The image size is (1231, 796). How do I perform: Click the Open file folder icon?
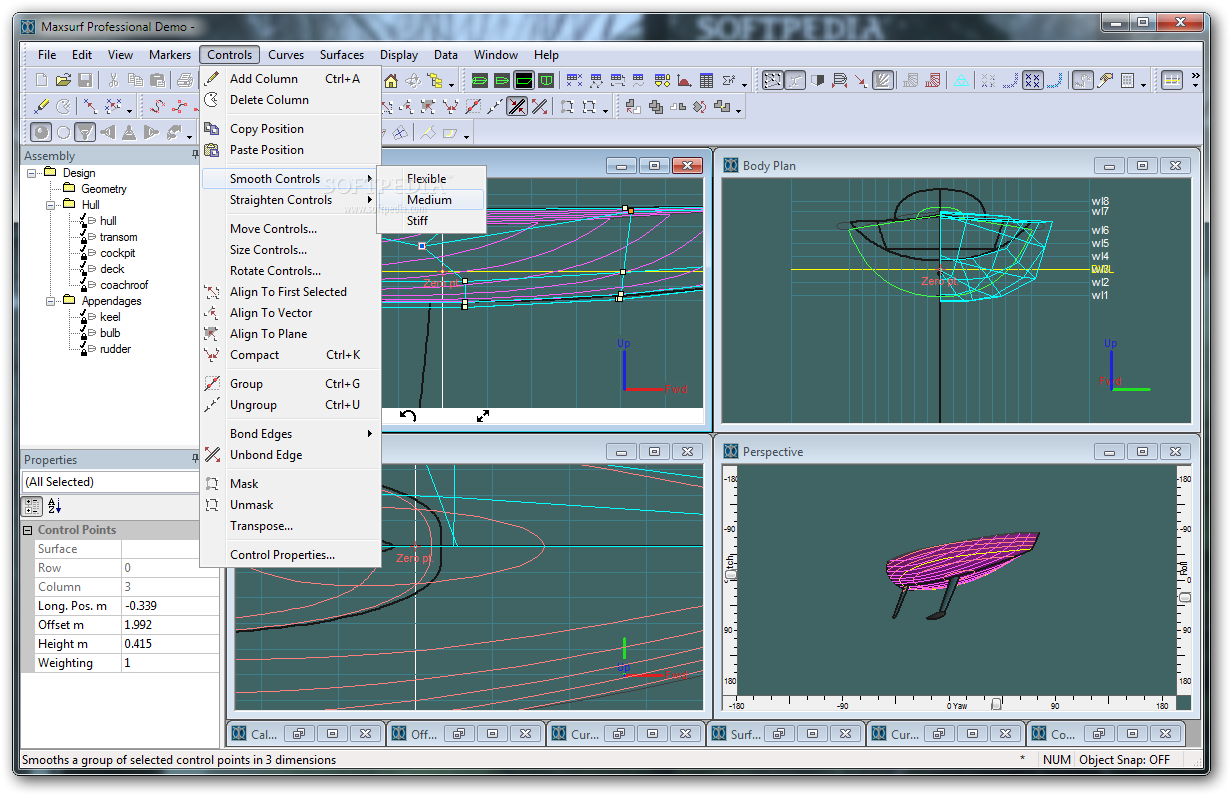click(63, 80)
